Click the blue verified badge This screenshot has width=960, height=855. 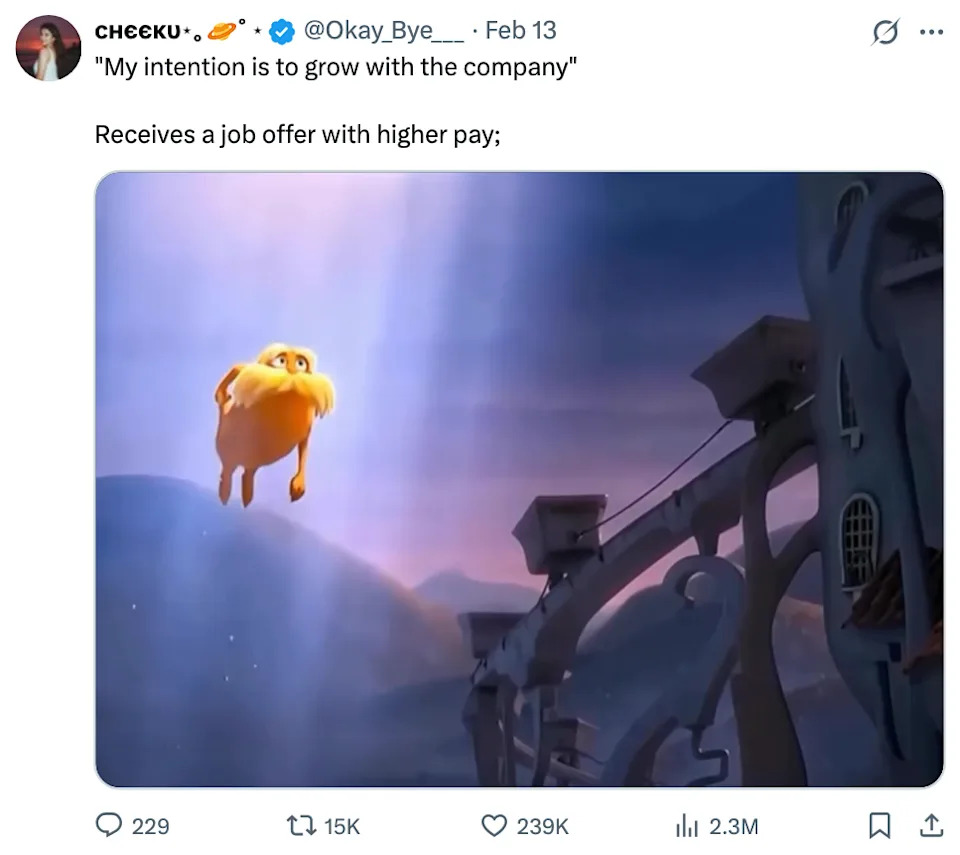click(282, 31)
